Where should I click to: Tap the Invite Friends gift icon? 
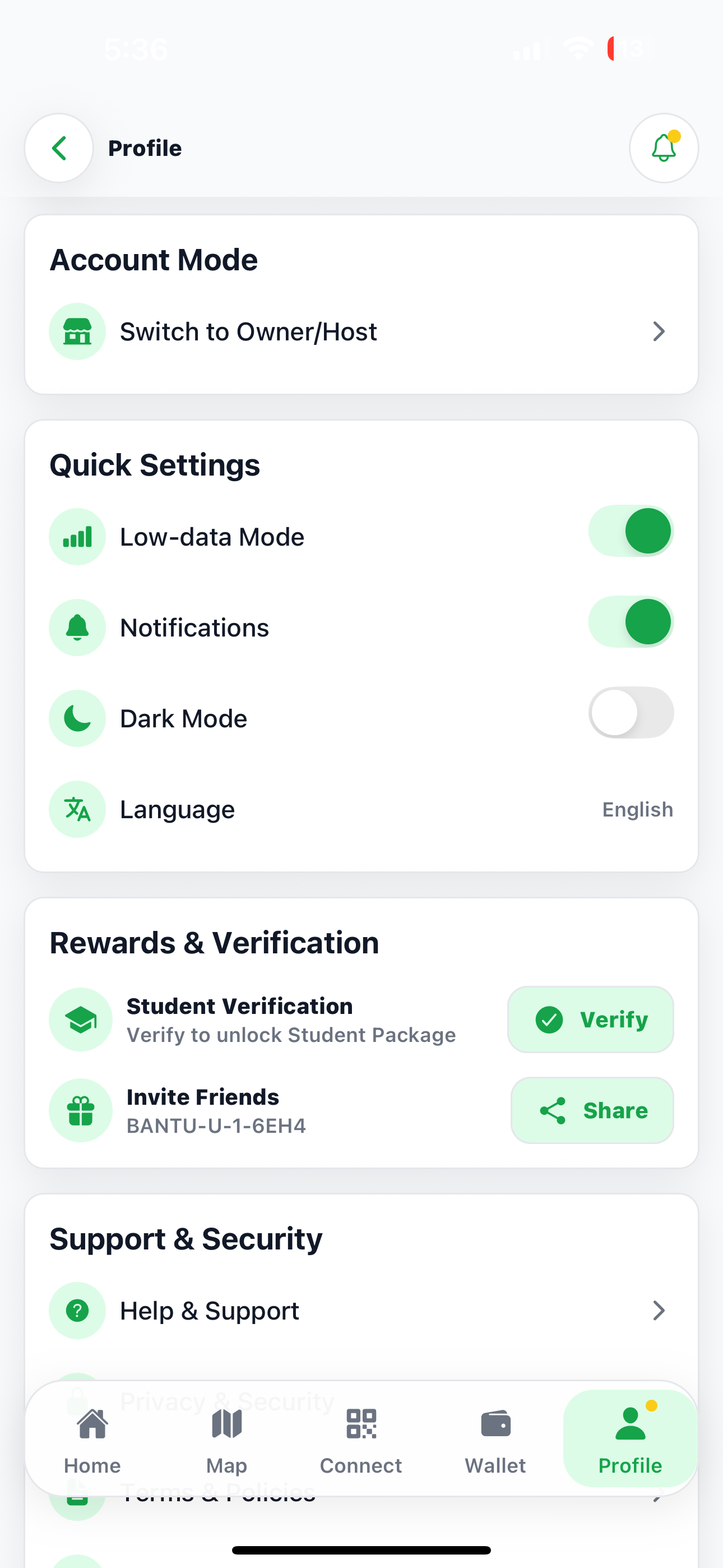pyautogui.click(x=80, y=1110)
